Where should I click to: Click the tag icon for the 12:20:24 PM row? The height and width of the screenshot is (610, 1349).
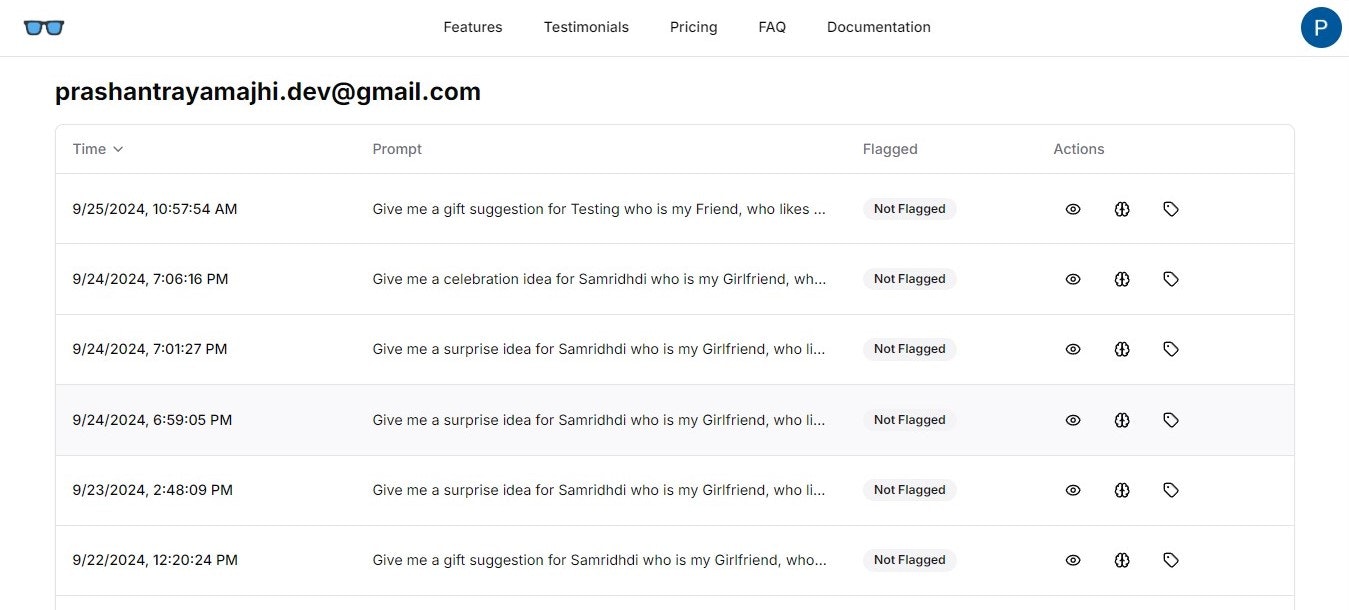(1171, 560)
